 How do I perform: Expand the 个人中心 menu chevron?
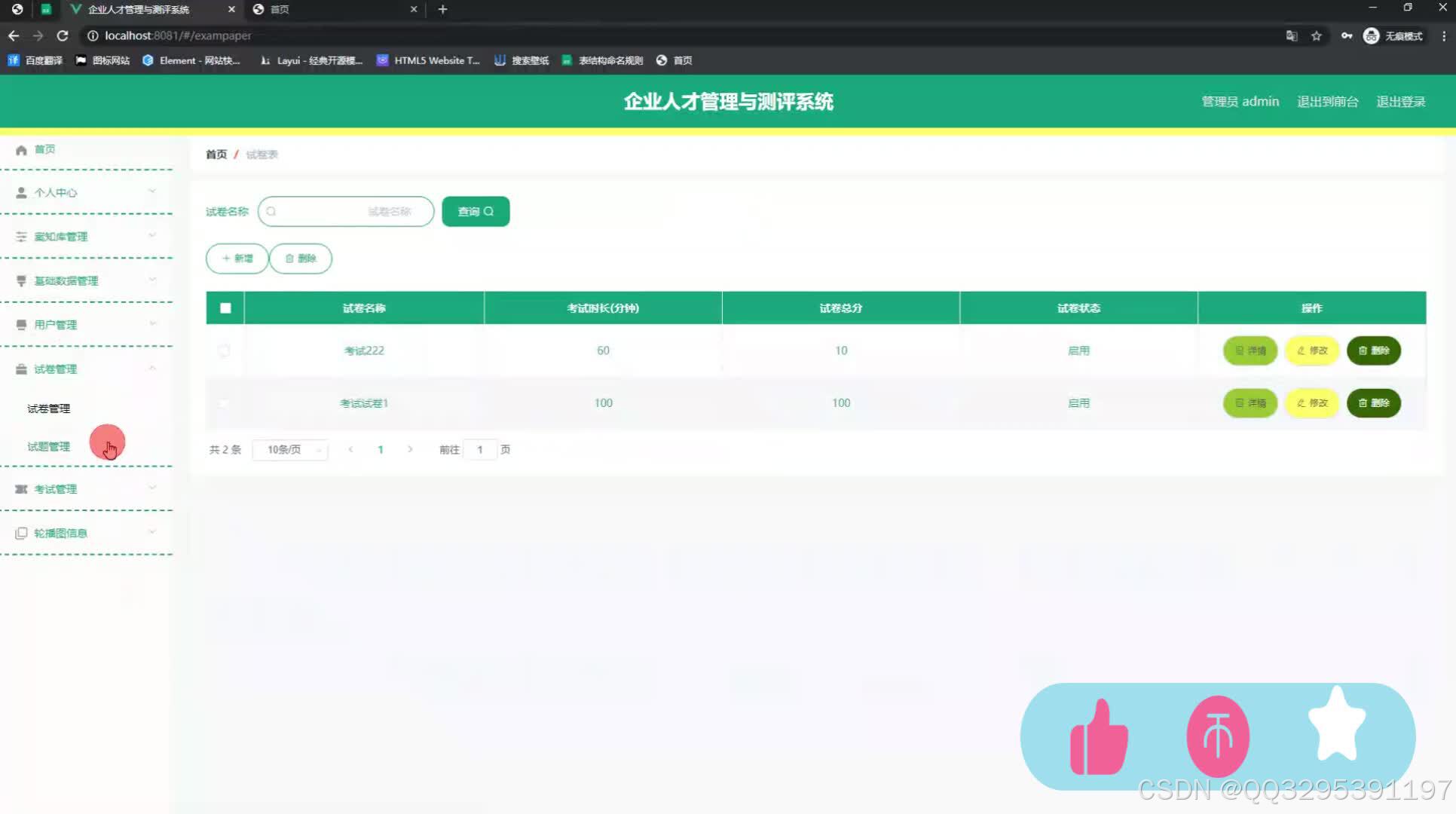pyautogui.click(x=152, y=191)
